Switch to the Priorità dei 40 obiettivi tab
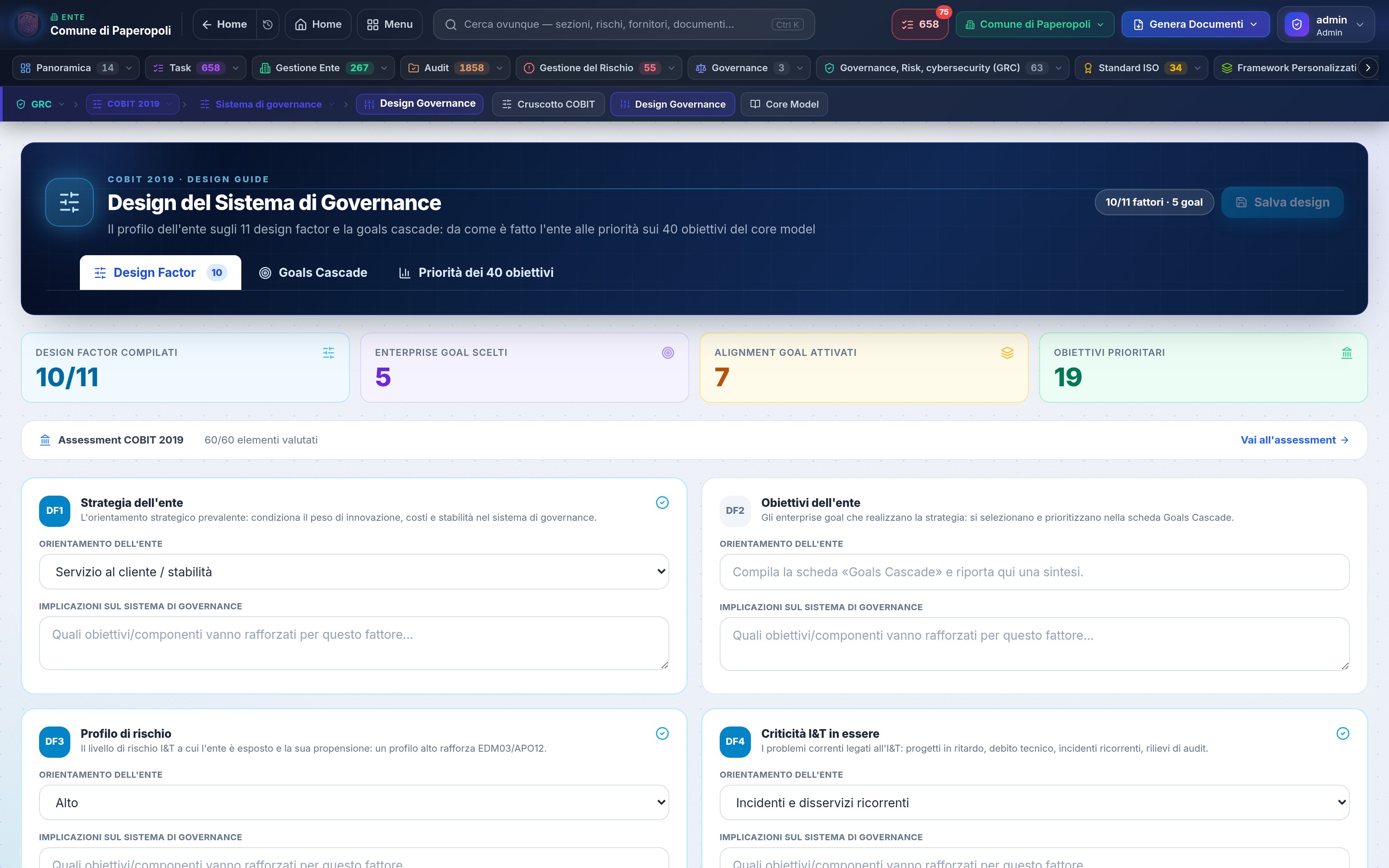The height and width of the screenshot is (868, 1389). tap(476, 273)
